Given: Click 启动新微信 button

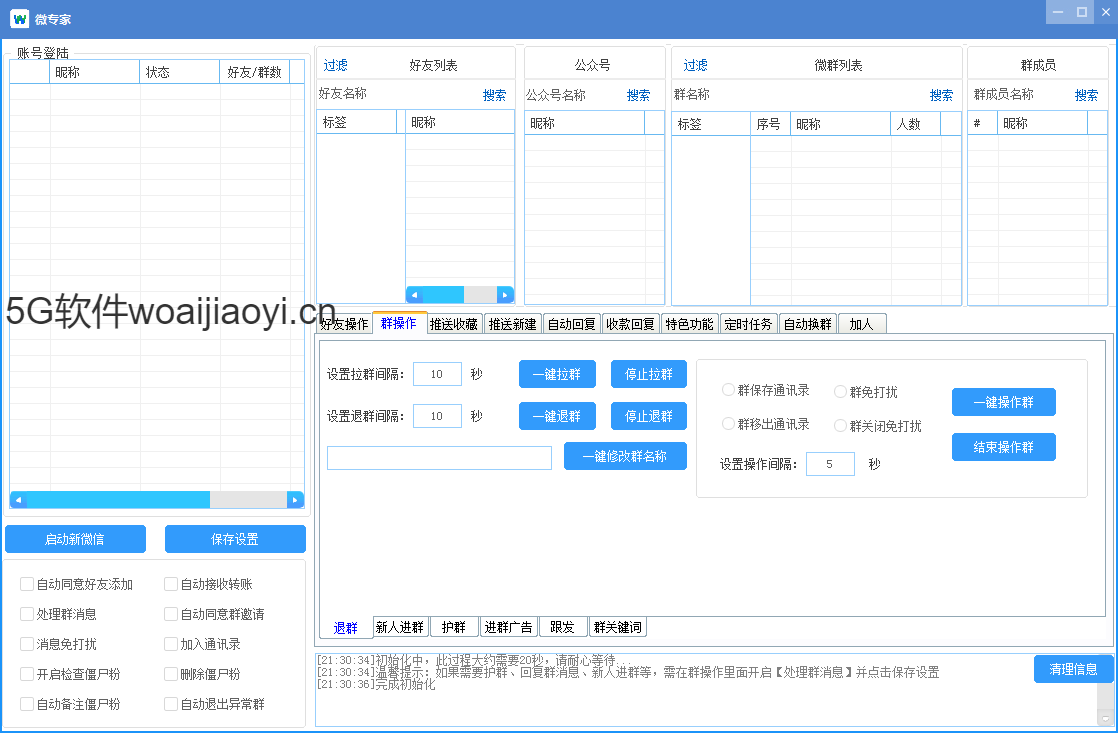Looking at the screenshot, I should point(76,539).
